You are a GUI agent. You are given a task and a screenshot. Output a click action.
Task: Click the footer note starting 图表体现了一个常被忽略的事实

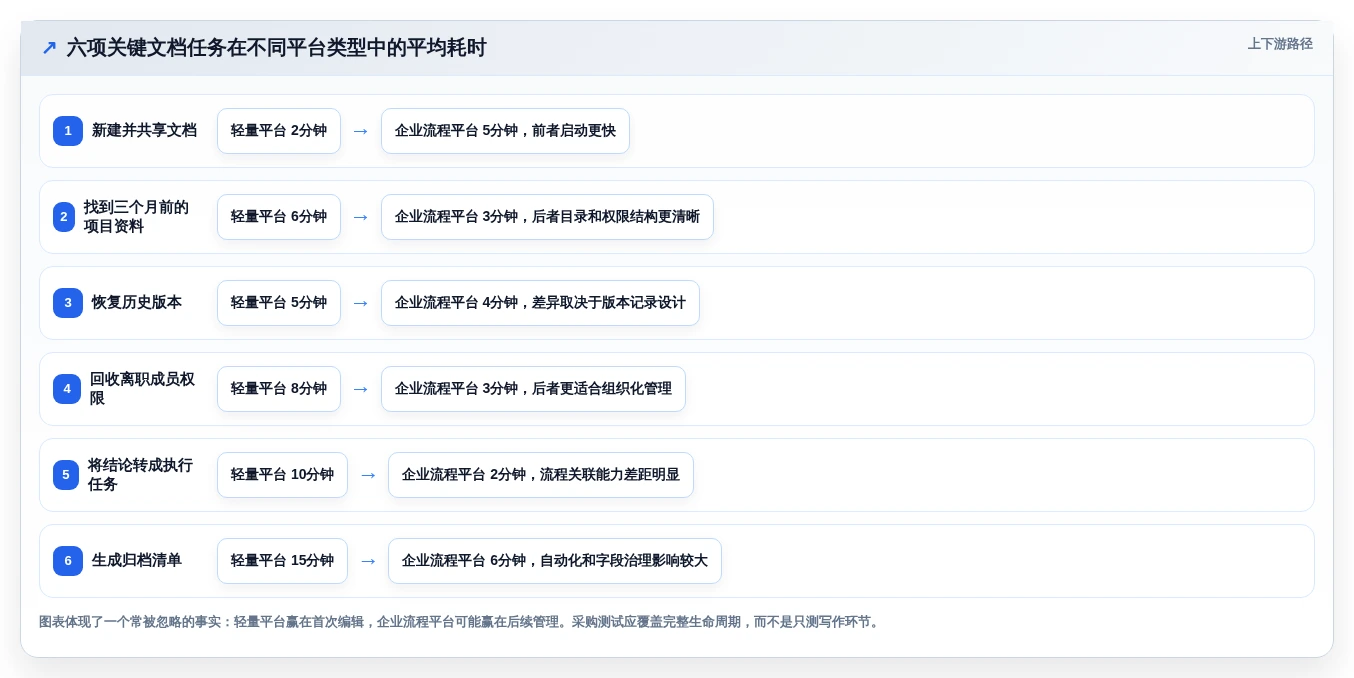click(x=461, y=622)
